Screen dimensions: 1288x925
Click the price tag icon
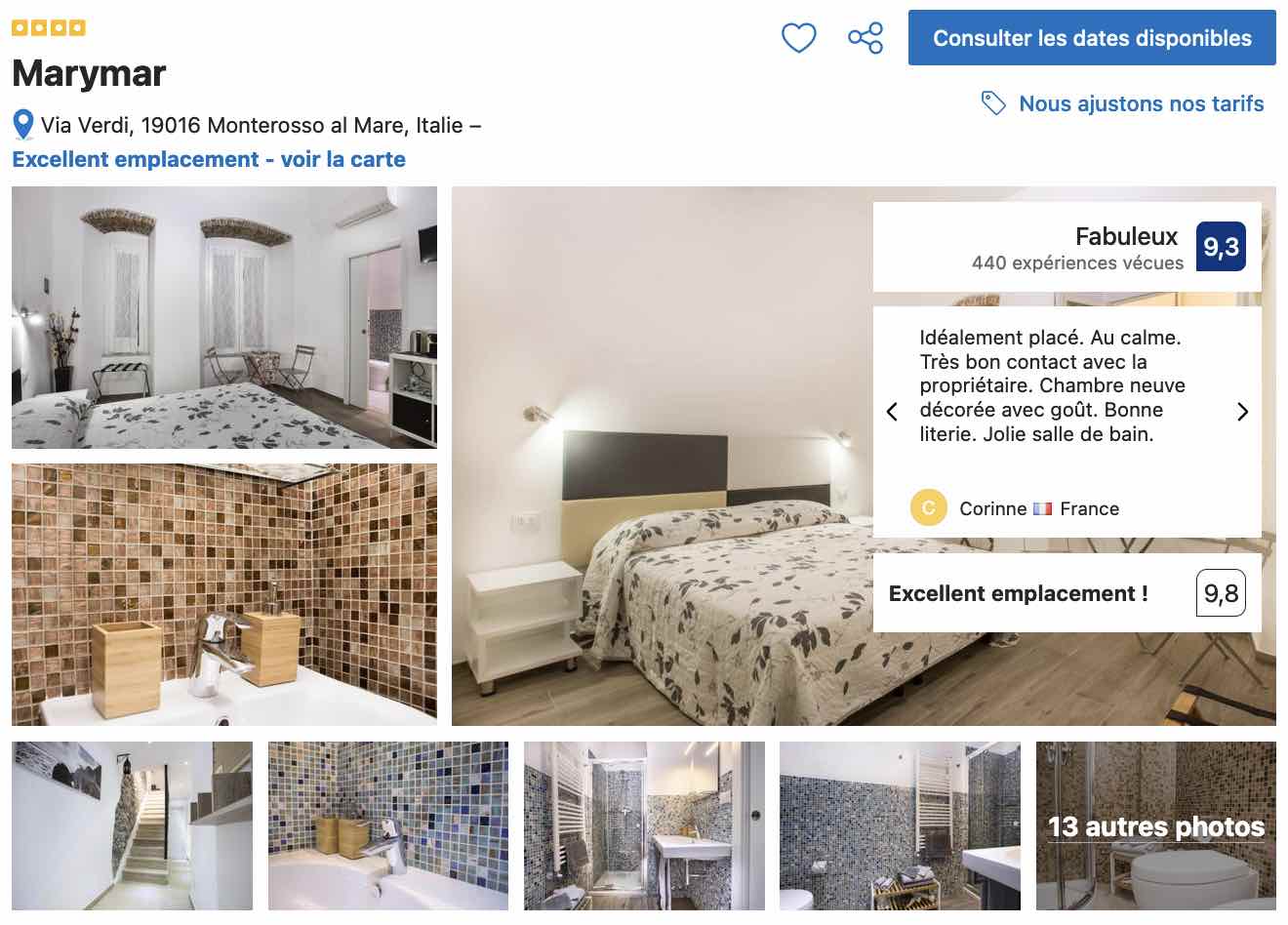(993, 103)
